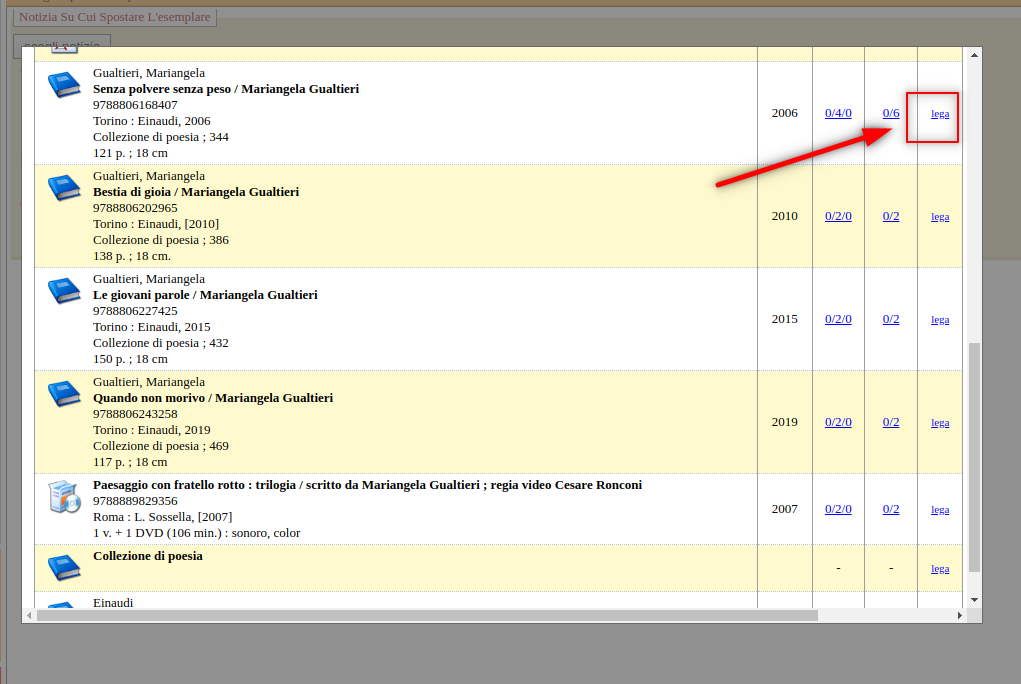Viewport: 1021px width, 684px height.
Task: Click book icon for Le giovani parole
Action: point(64,292)
